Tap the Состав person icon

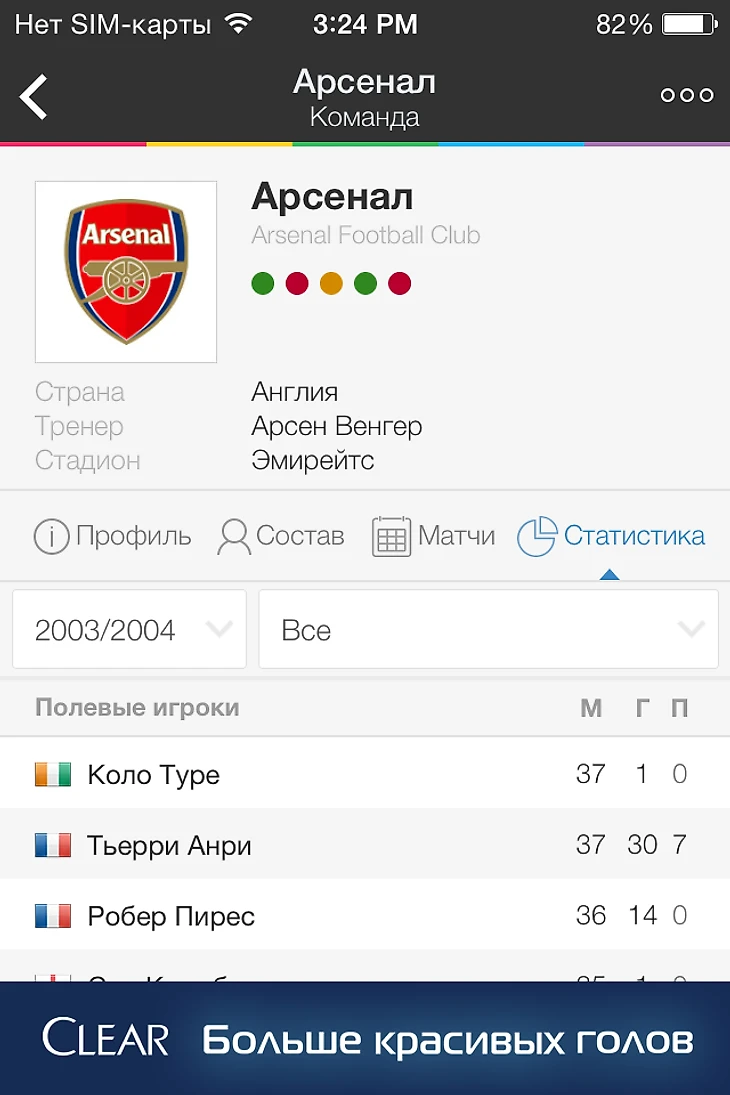coord(234,537)
